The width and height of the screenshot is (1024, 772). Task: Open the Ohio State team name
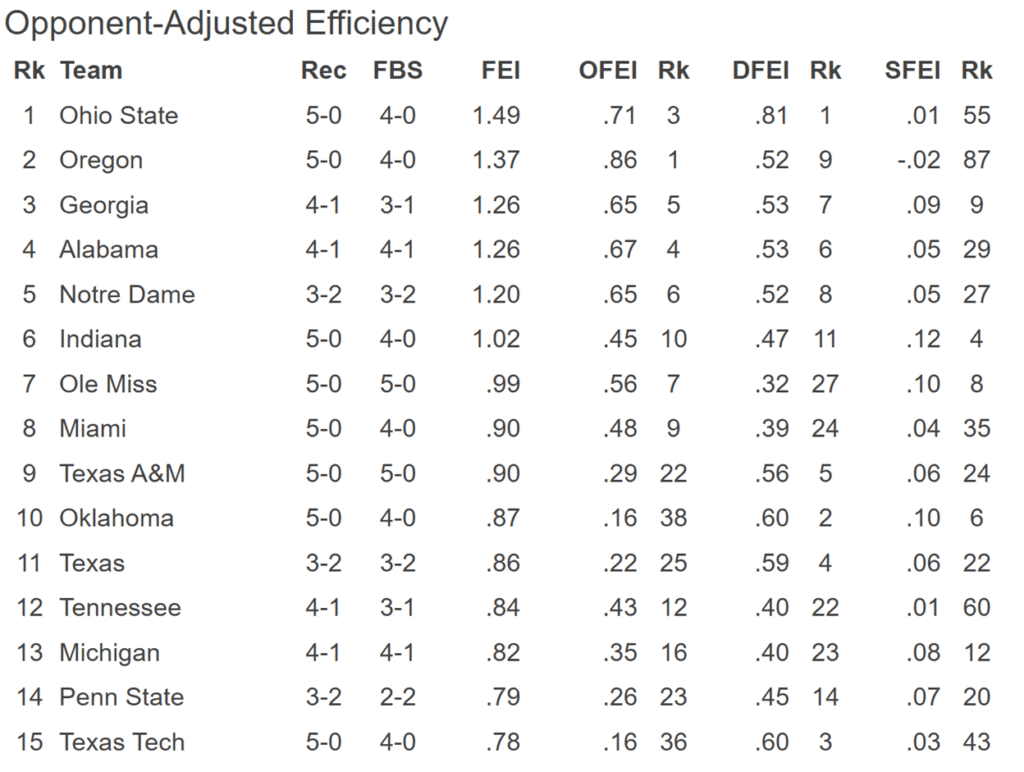(118, 116)
